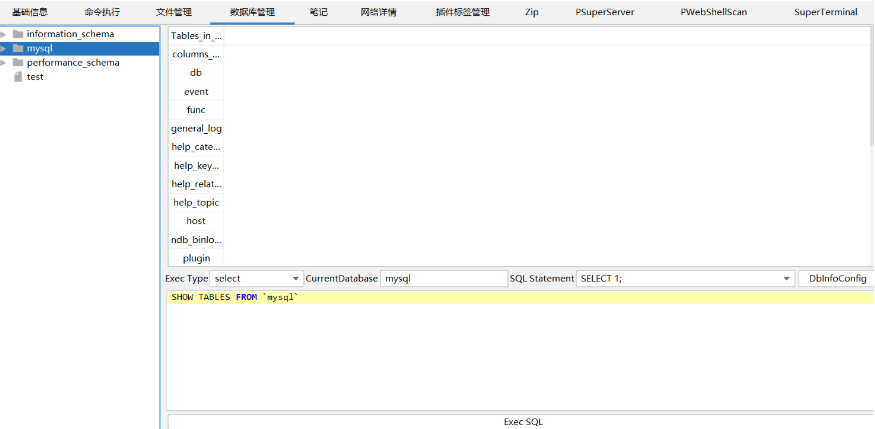Screen dimensions: 875x429
Task: Click the mysql database folder icon
Action: point(18,48)
